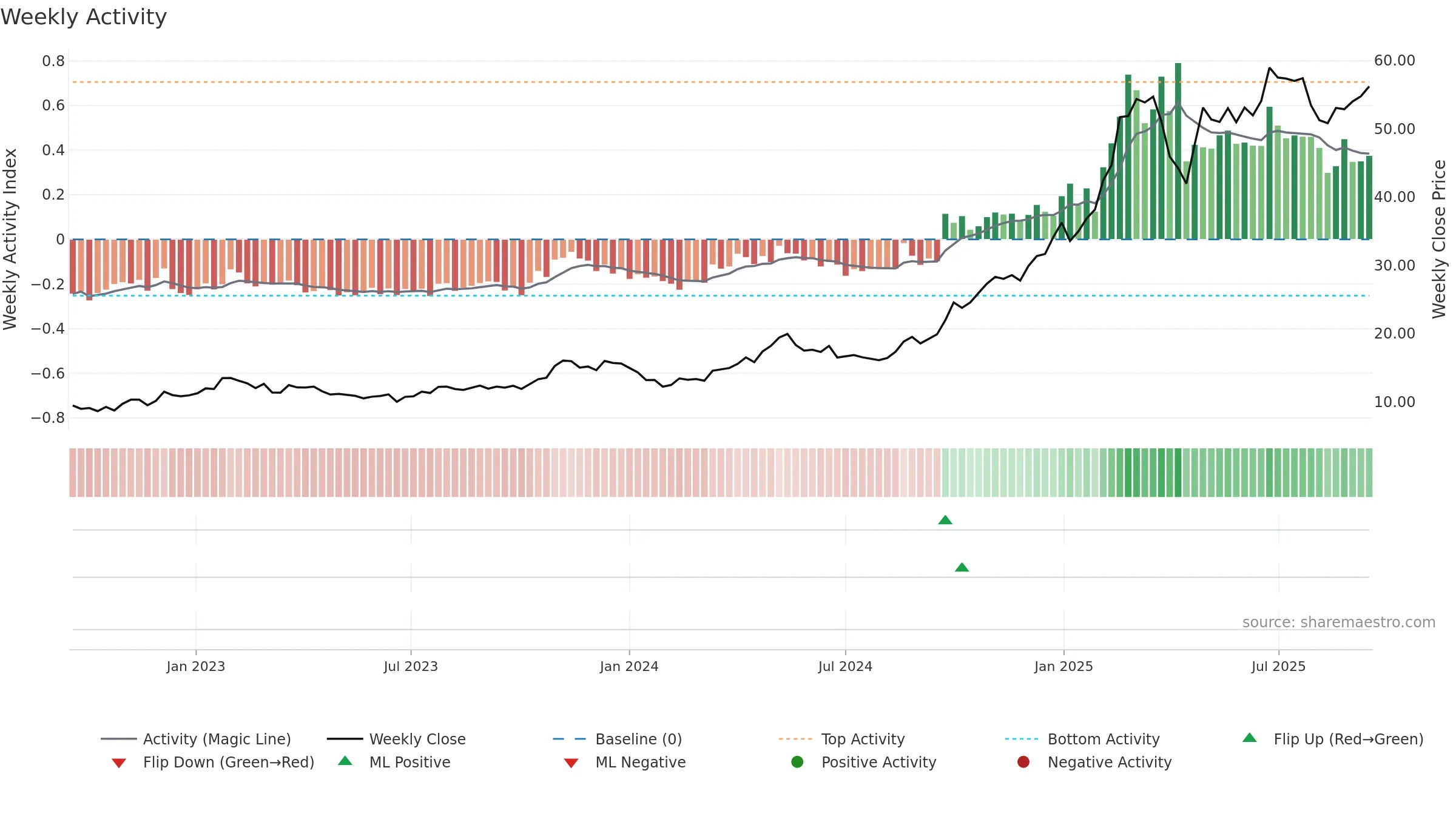
Task: Click the 60.00 price axis label
Action: [1395, 61]
